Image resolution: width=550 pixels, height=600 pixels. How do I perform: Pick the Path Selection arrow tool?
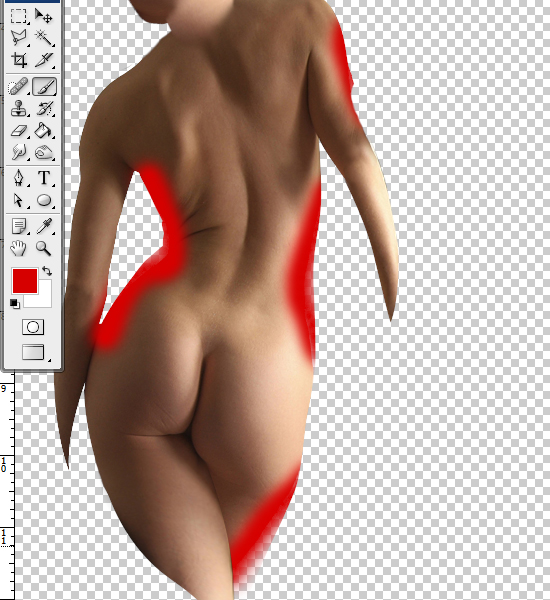18,200
